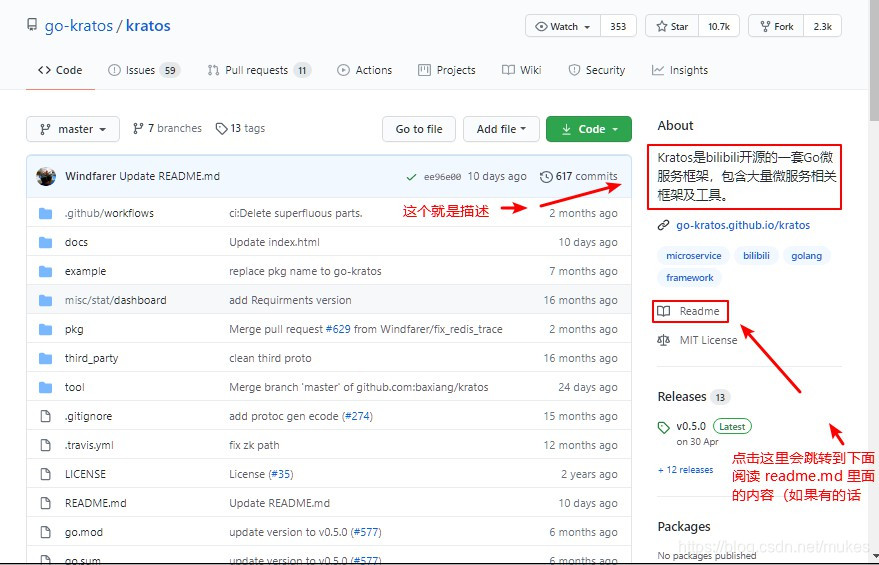Open the v0.5.0 release link
879x565 pixels.
point(691,427)
